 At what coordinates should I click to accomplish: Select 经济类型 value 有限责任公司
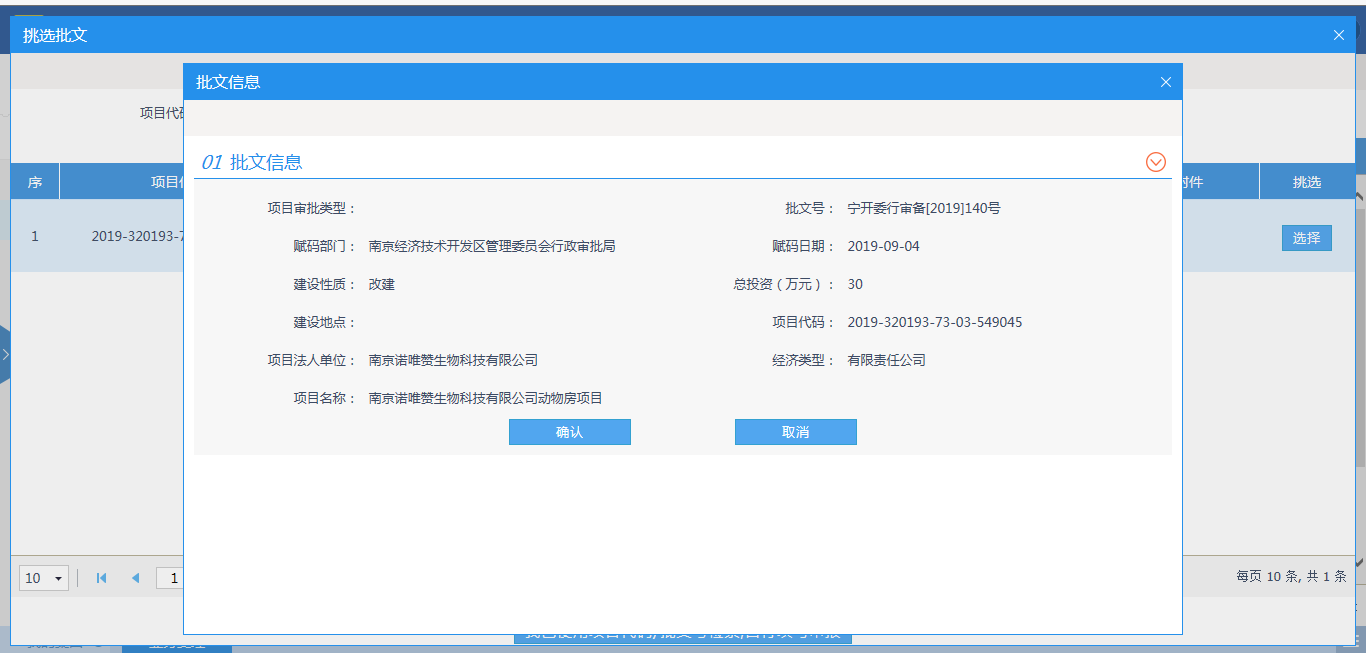click(887, 361)
